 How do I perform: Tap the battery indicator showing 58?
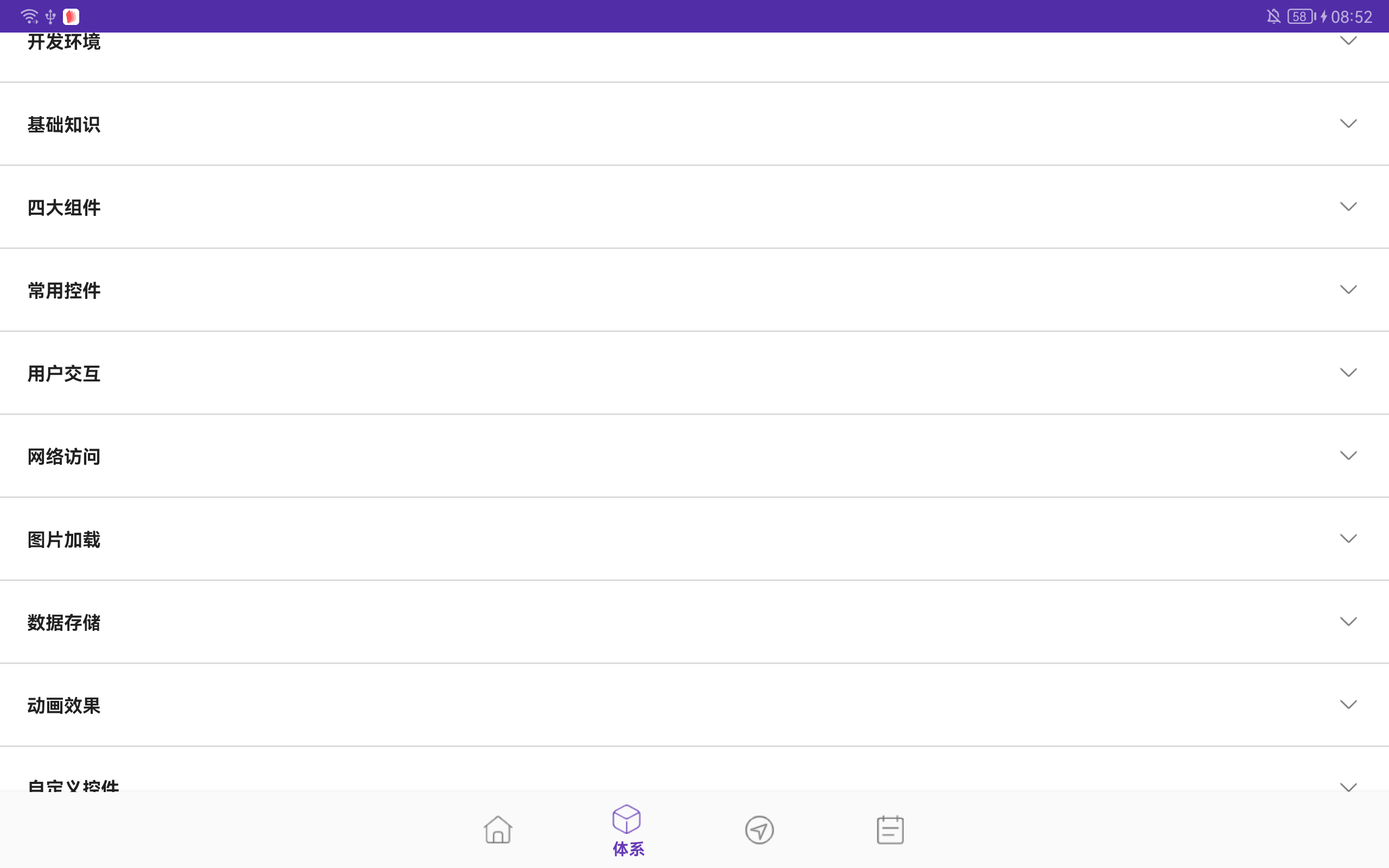click(1301, 16)
